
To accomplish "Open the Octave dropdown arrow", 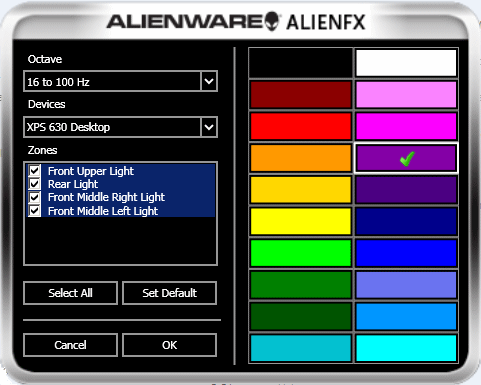I will pyautogui.click(x=209, y=81).
